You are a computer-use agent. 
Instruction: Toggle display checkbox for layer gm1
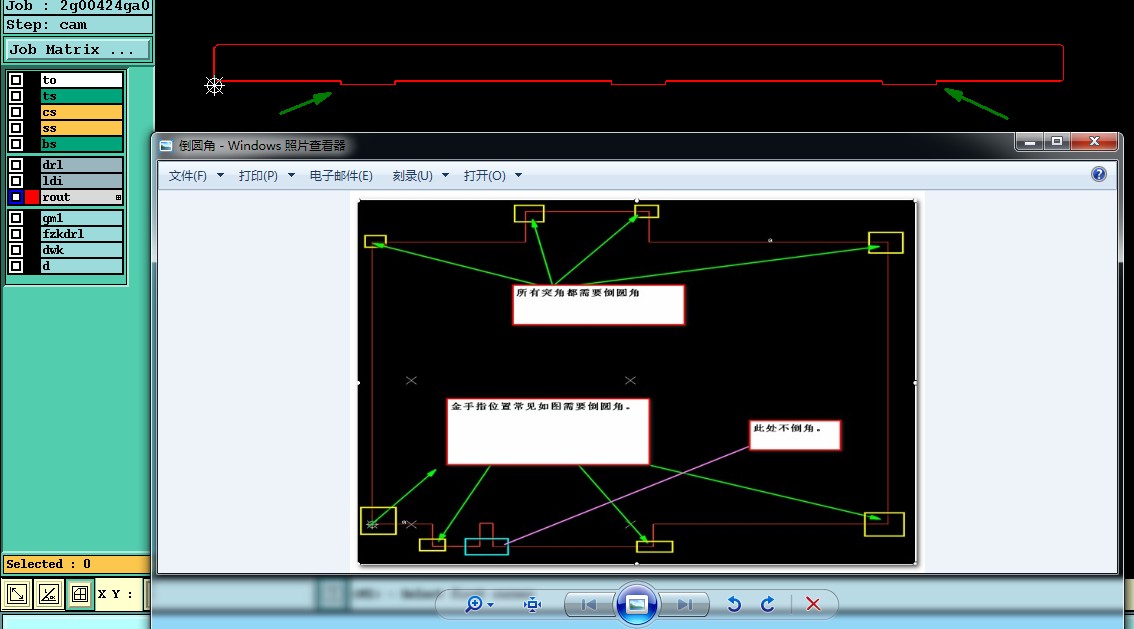16,218
